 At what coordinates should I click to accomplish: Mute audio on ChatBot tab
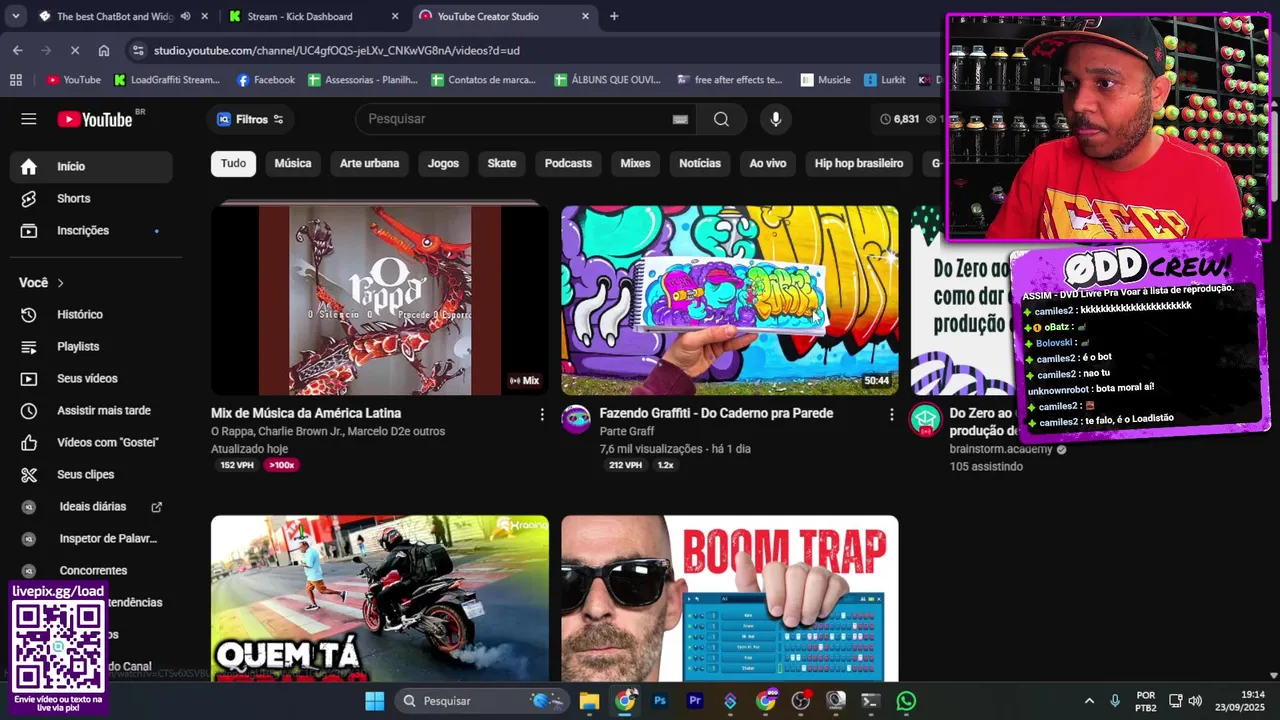click(185, 16)
